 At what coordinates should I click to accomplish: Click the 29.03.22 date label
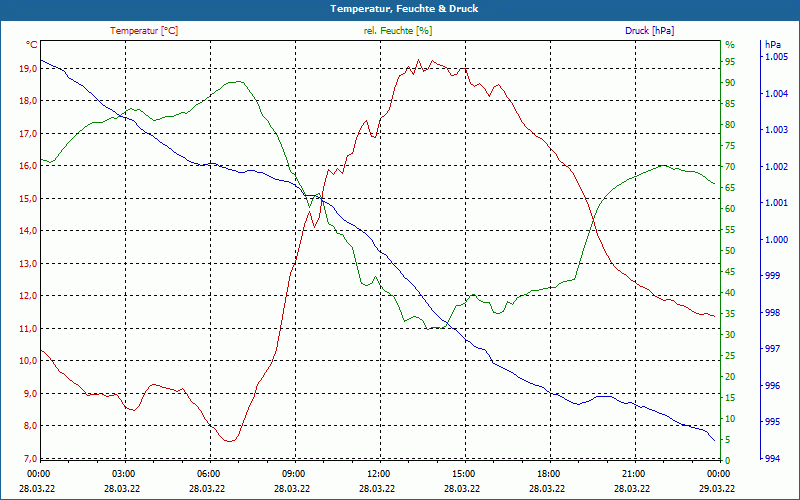click(x=717, y=488)
